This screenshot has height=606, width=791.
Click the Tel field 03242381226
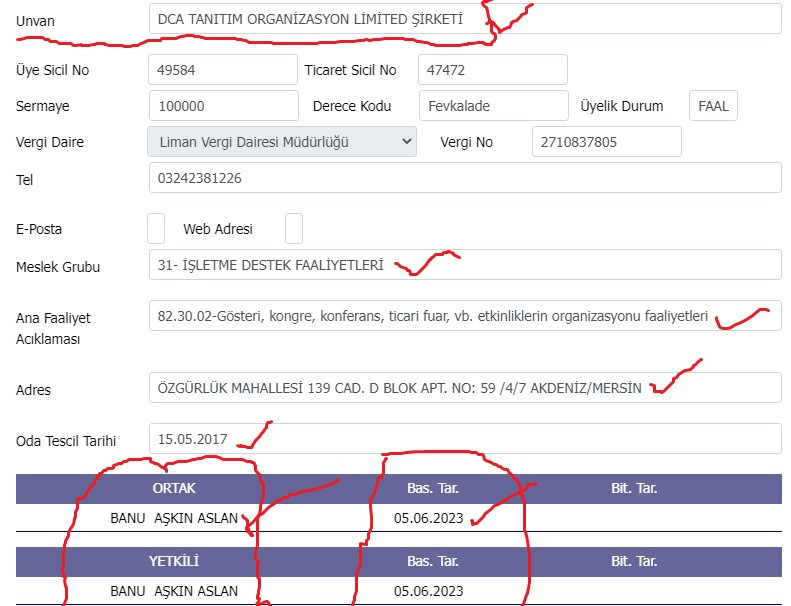click(x=465, y=178)
